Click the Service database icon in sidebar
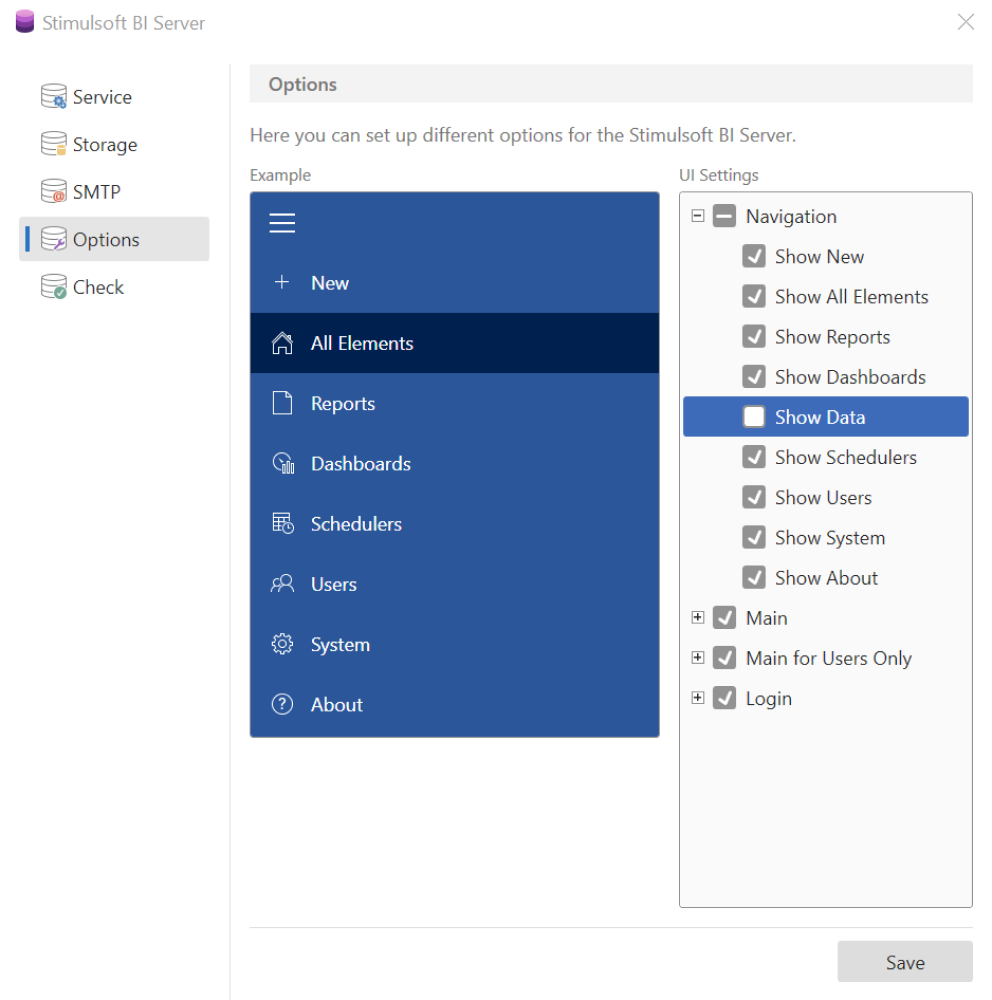992x1000 pixels. point(54,96)
